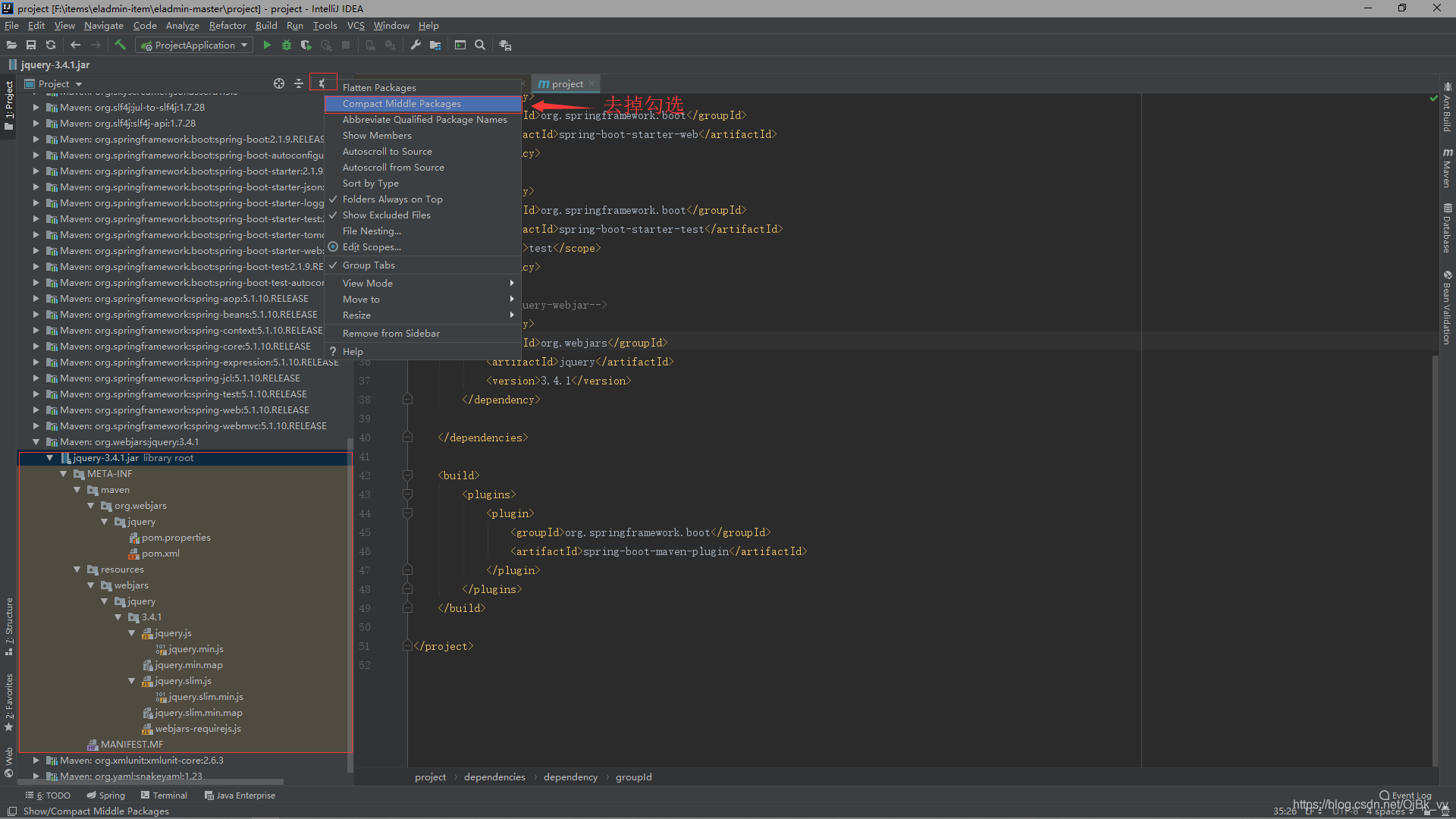Click the Build project hammer icon

[x=120, y=45]
